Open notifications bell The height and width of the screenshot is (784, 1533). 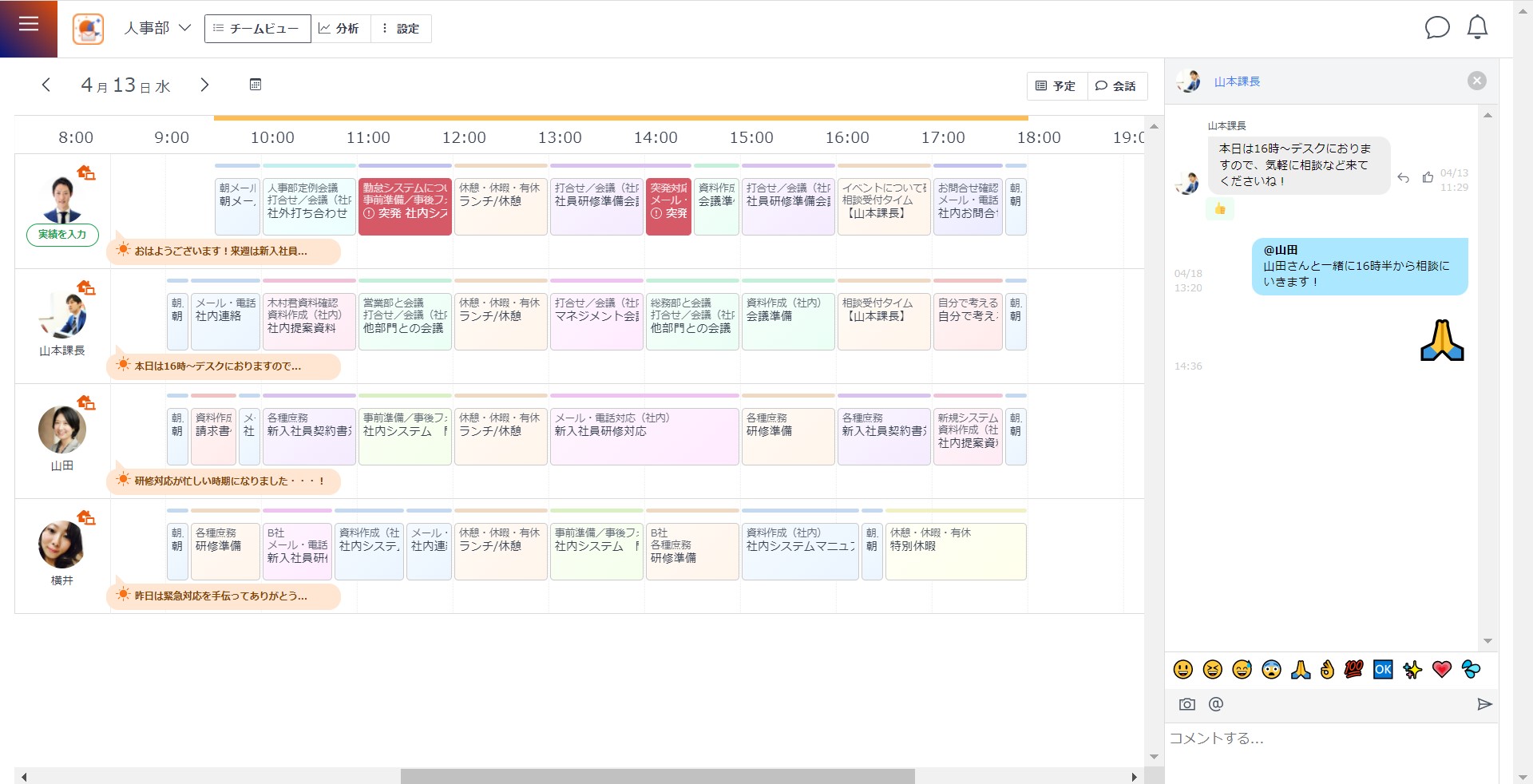[x=1478, y=28]
